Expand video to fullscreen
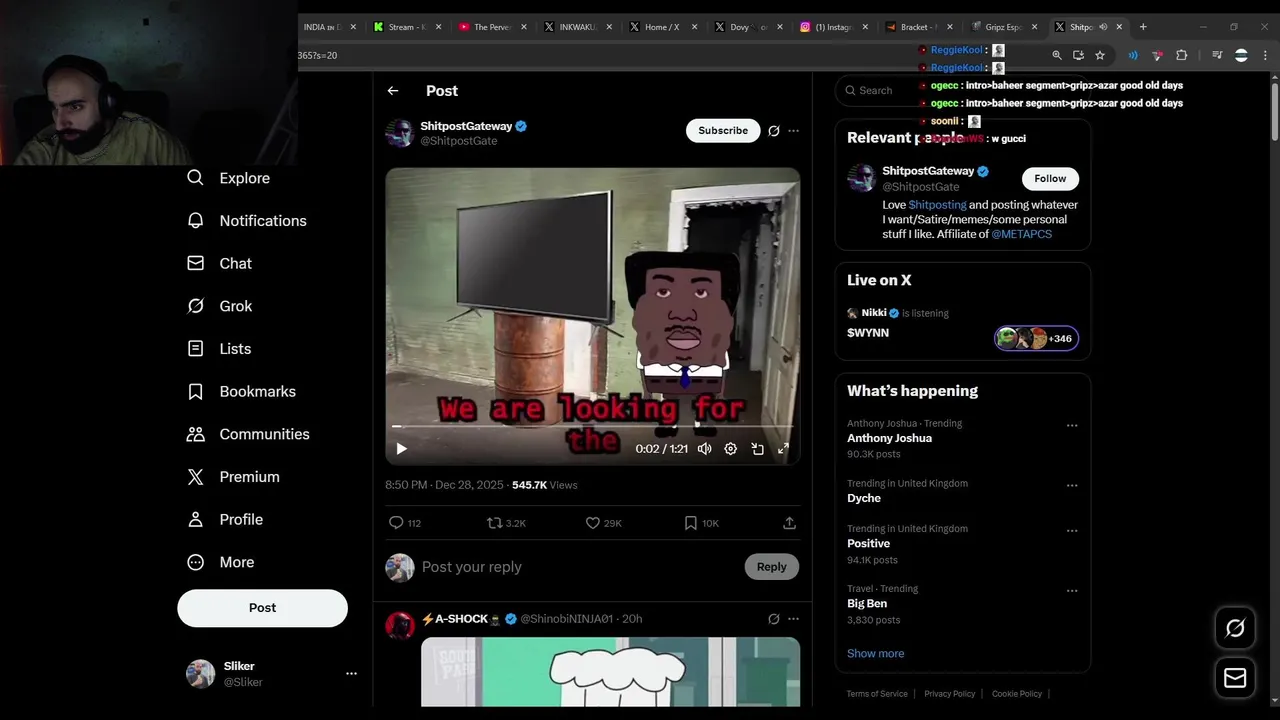Image resolution: width=1280 pixels, height=720 pixels. click(x=784, y=449)
